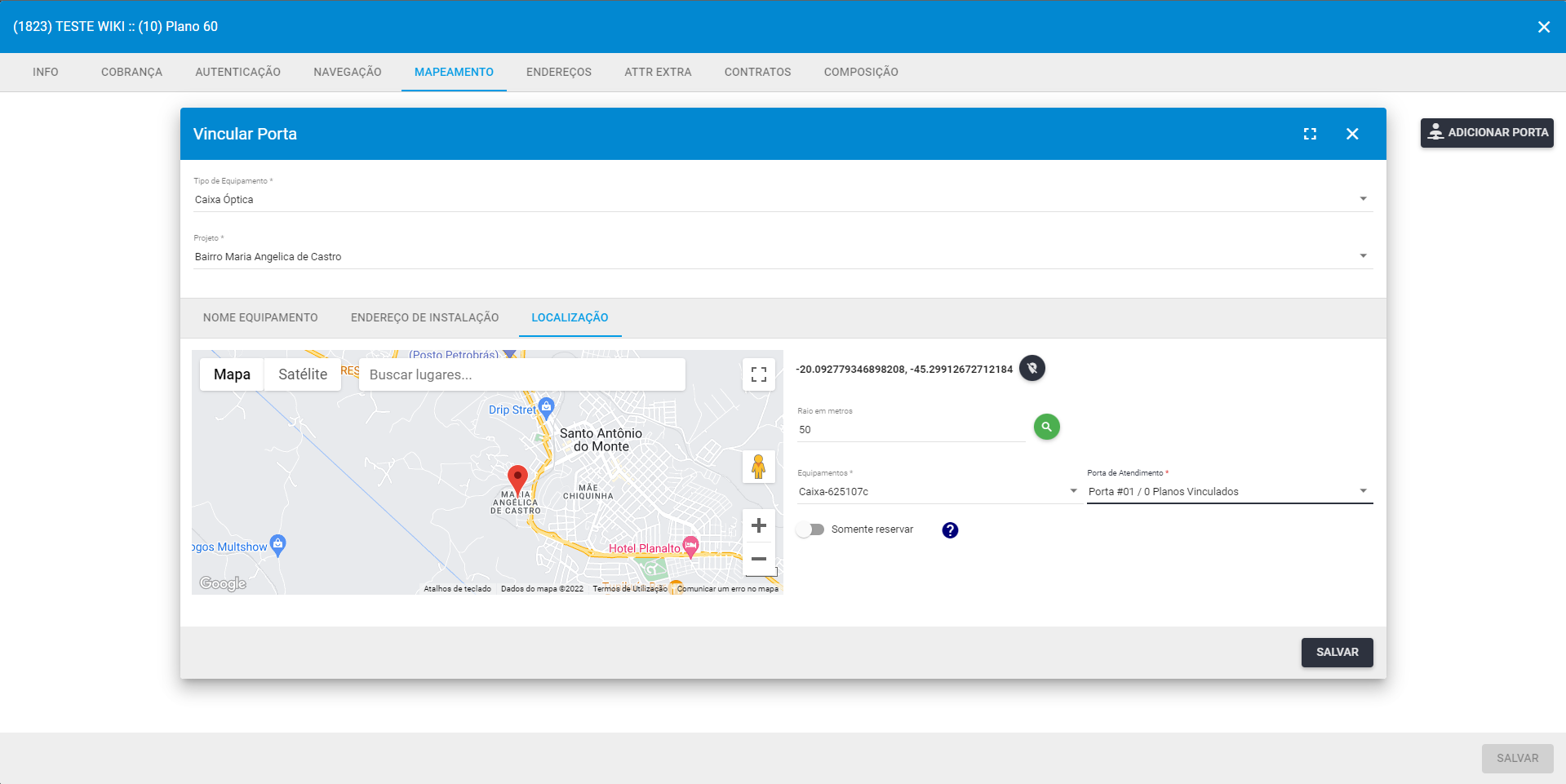Viewport: 1566px width, 784px height.
Task: Click the coordinates text value
Action: click(904, 370)
